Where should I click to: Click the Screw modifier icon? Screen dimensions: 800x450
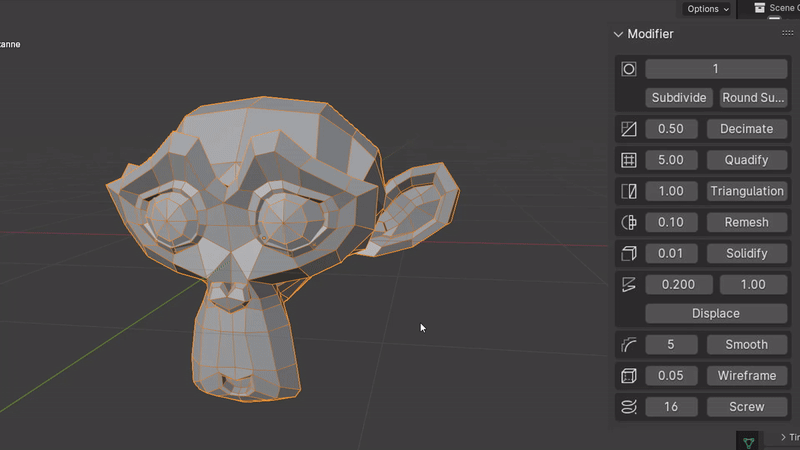coord(629,407)
